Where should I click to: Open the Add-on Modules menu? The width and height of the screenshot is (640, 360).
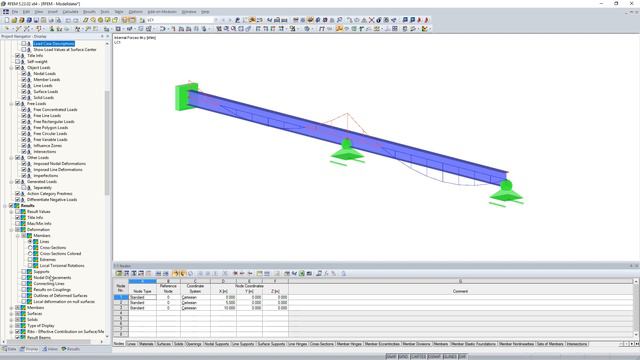[x=162, y=12]
